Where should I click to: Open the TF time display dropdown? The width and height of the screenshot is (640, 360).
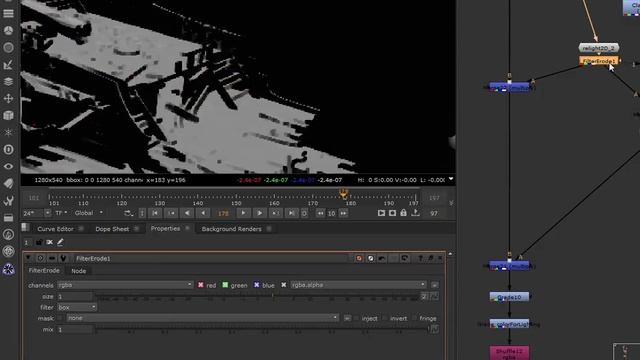[x=61, y=213]
